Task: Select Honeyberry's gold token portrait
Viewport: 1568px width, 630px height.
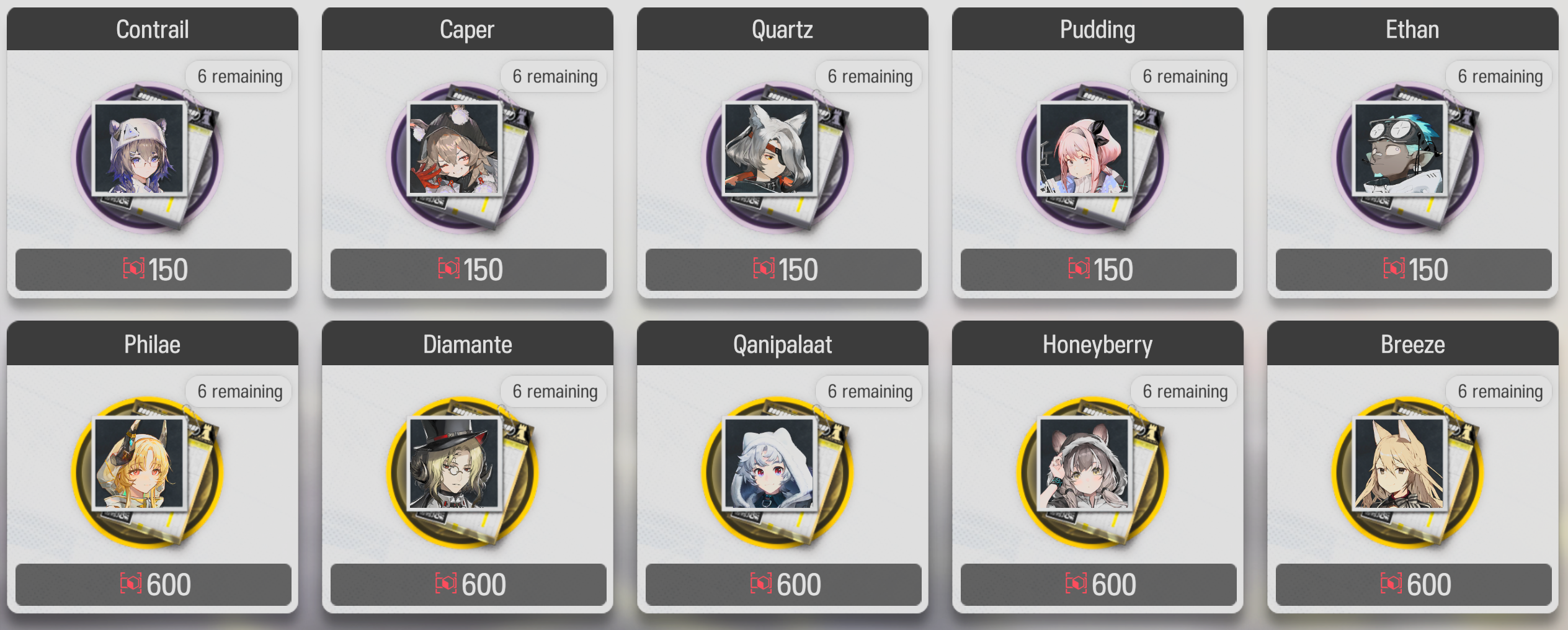Action: (1092, 472)
